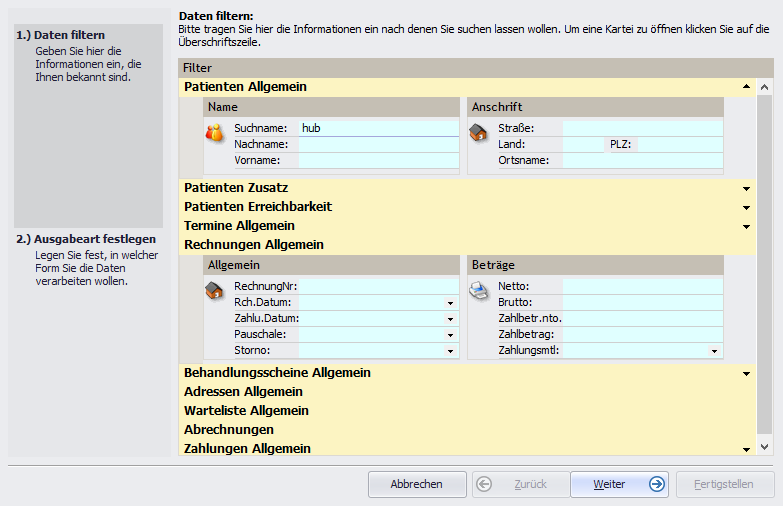Open the Zahlungsmtl dropdown list
Image resolution: width=783 pixels, height=506 pixels.
click(x=714, y=351)
